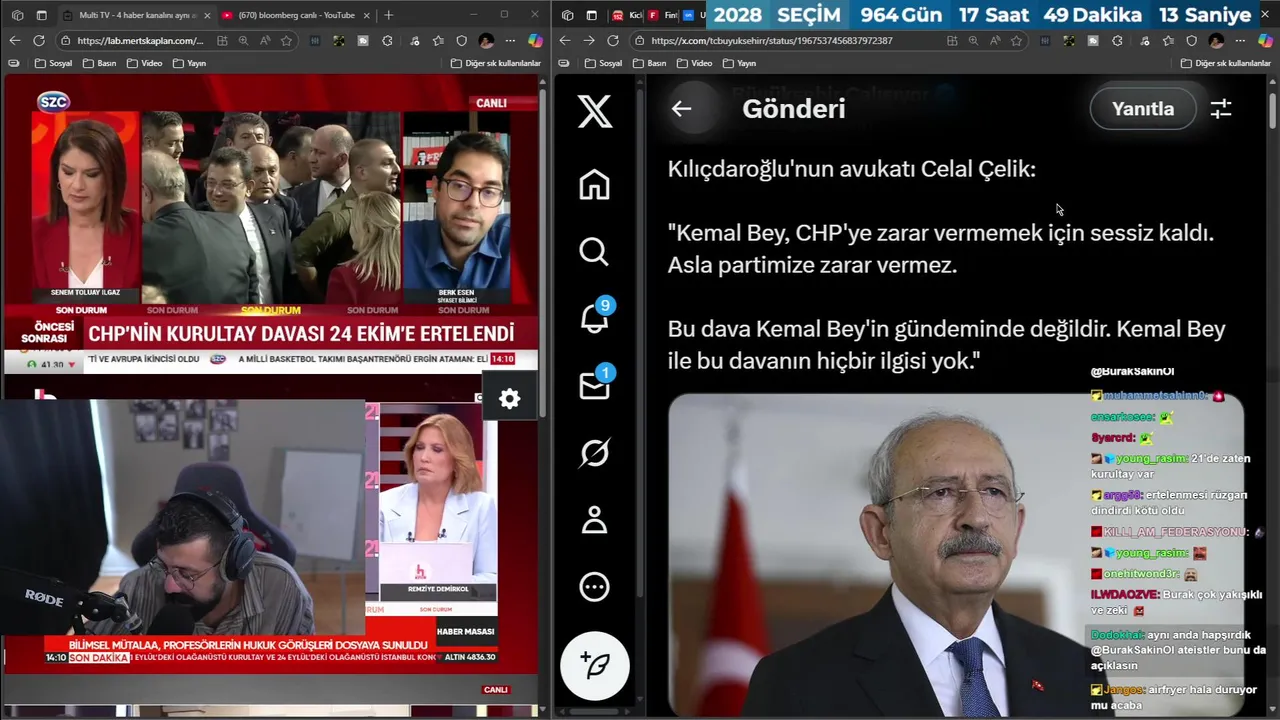Refresh the left browser window page

[38, 41]
